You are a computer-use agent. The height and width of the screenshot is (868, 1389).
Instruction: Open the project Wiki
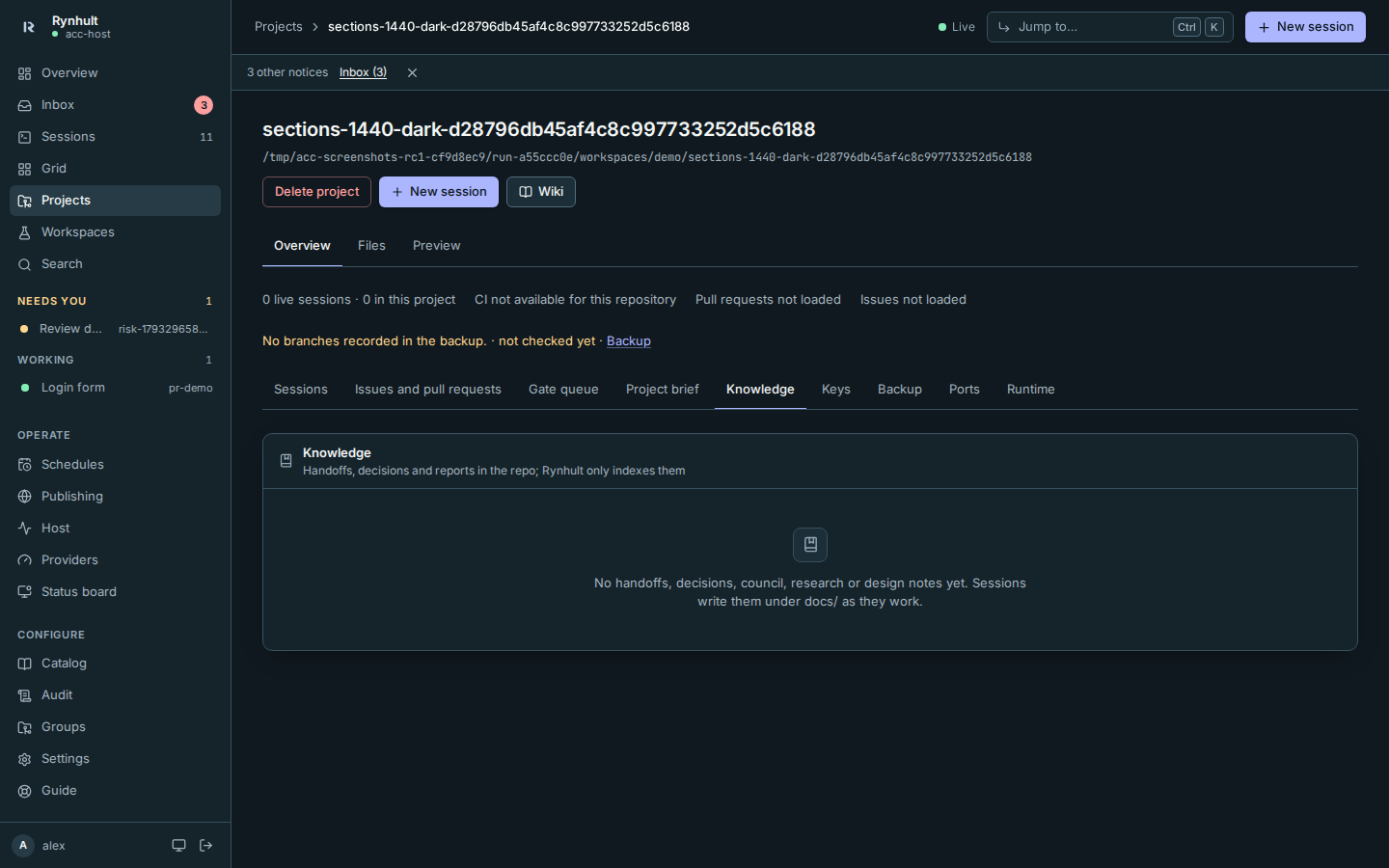click(x=541, y=192)
